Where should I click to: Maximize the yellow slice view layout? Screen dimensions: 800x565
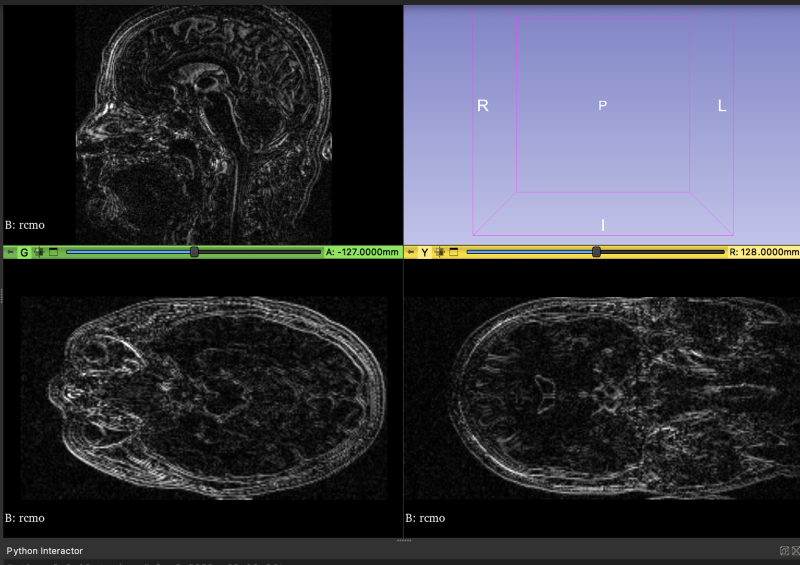click(x=454, y=252)
